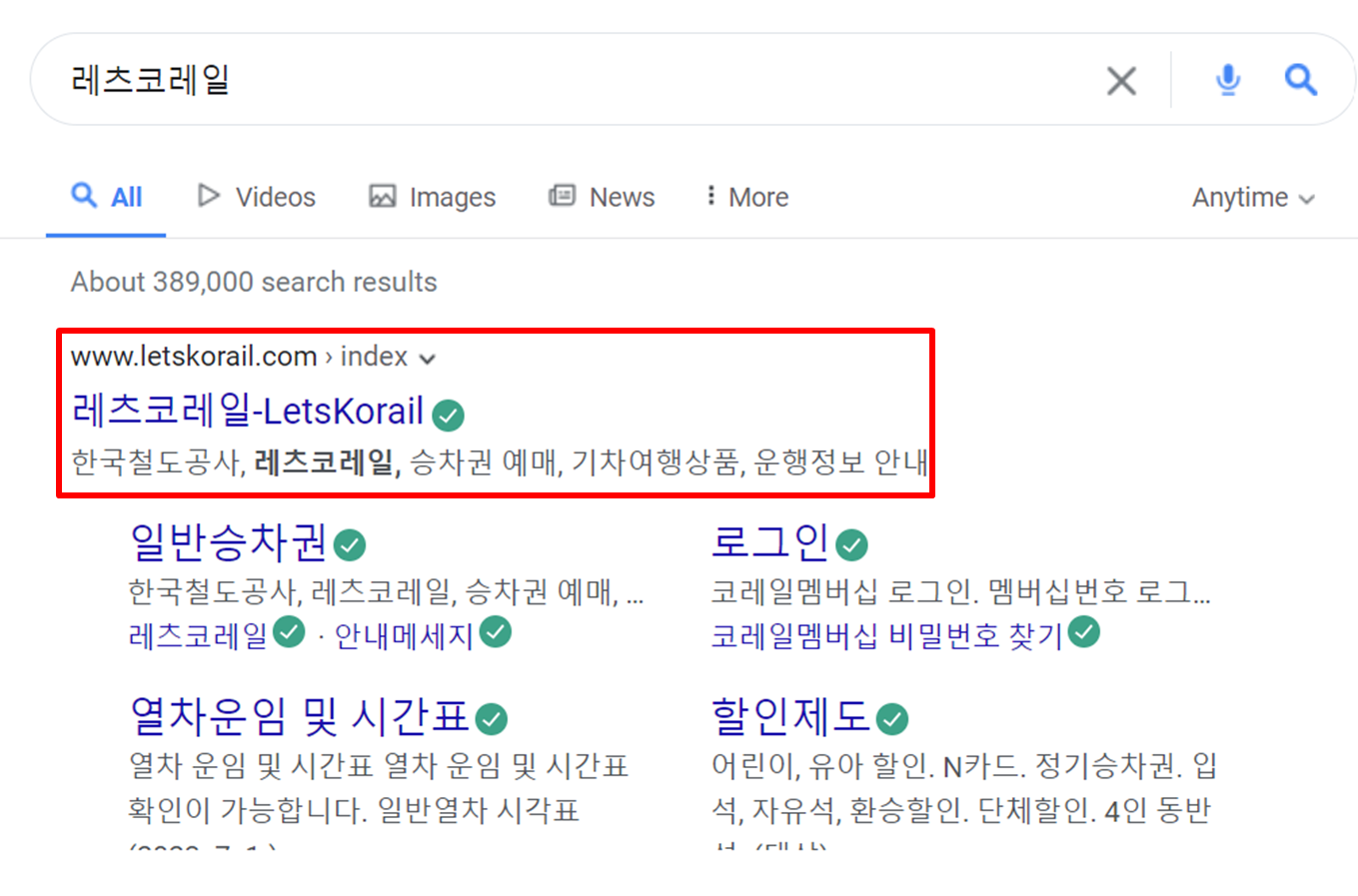The height and width of the screenshot is (896, 1358).
Task: Start voice search with the microphone icon
Action: pos(1228,81)
